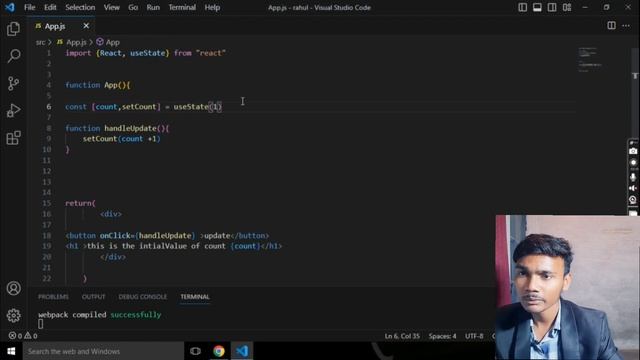Split the editor to the right
Screen dimensions: 640x360
(611, 26)
